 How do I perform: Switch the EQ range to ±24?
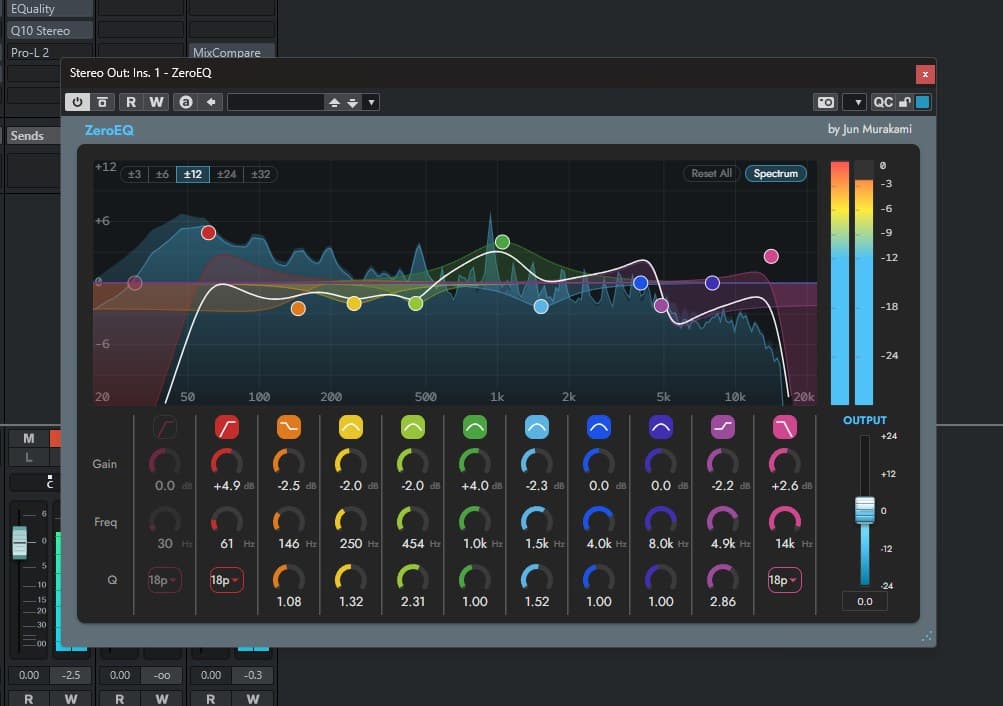(x=227, y=174)
